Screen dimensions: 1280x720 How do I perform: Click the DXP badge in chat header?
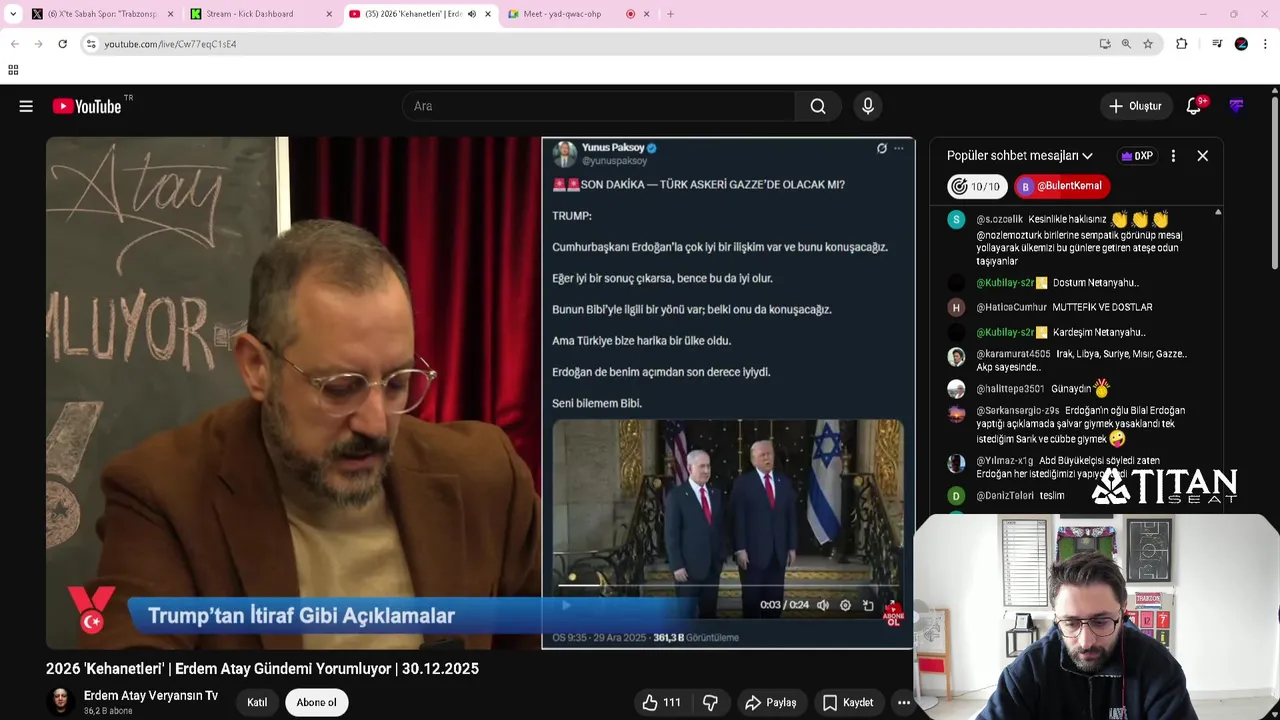(1137, 156)
